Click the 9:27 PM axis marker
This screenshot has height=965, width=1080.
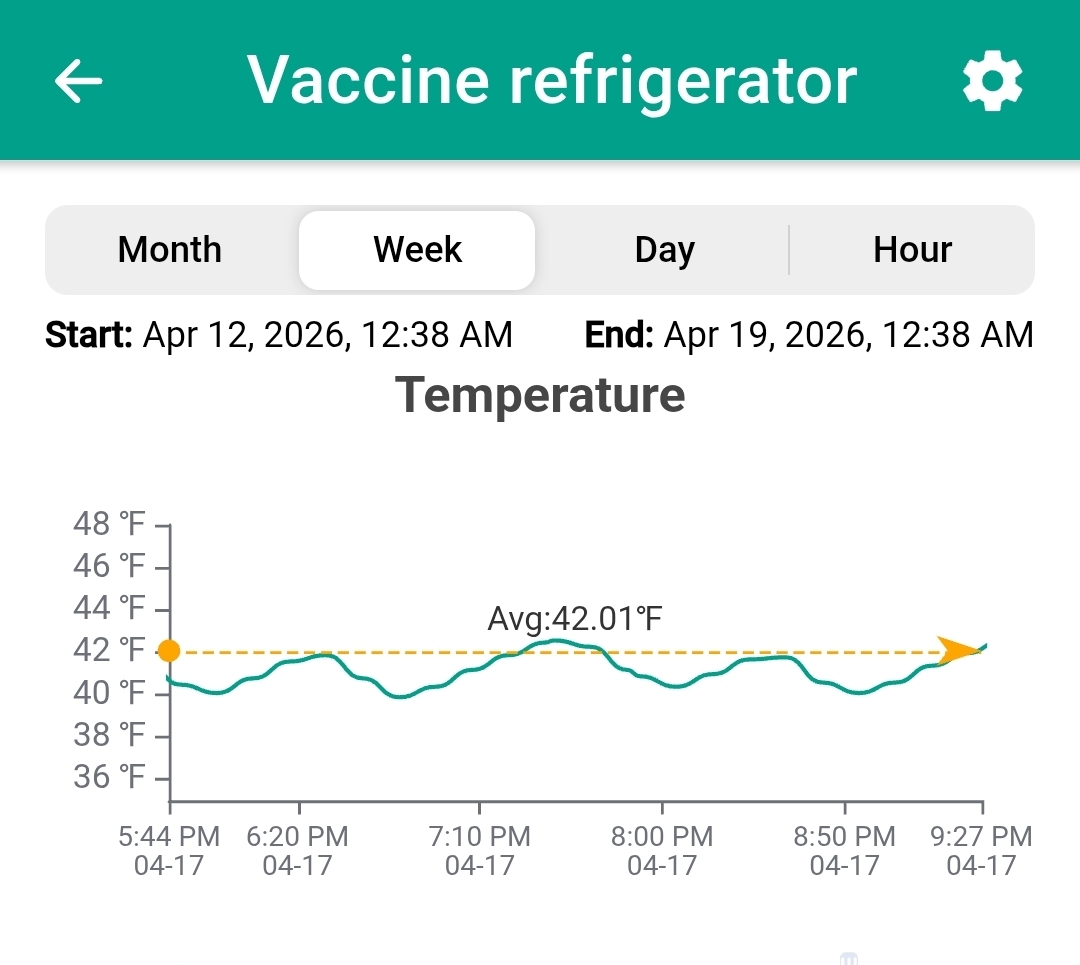981,850
